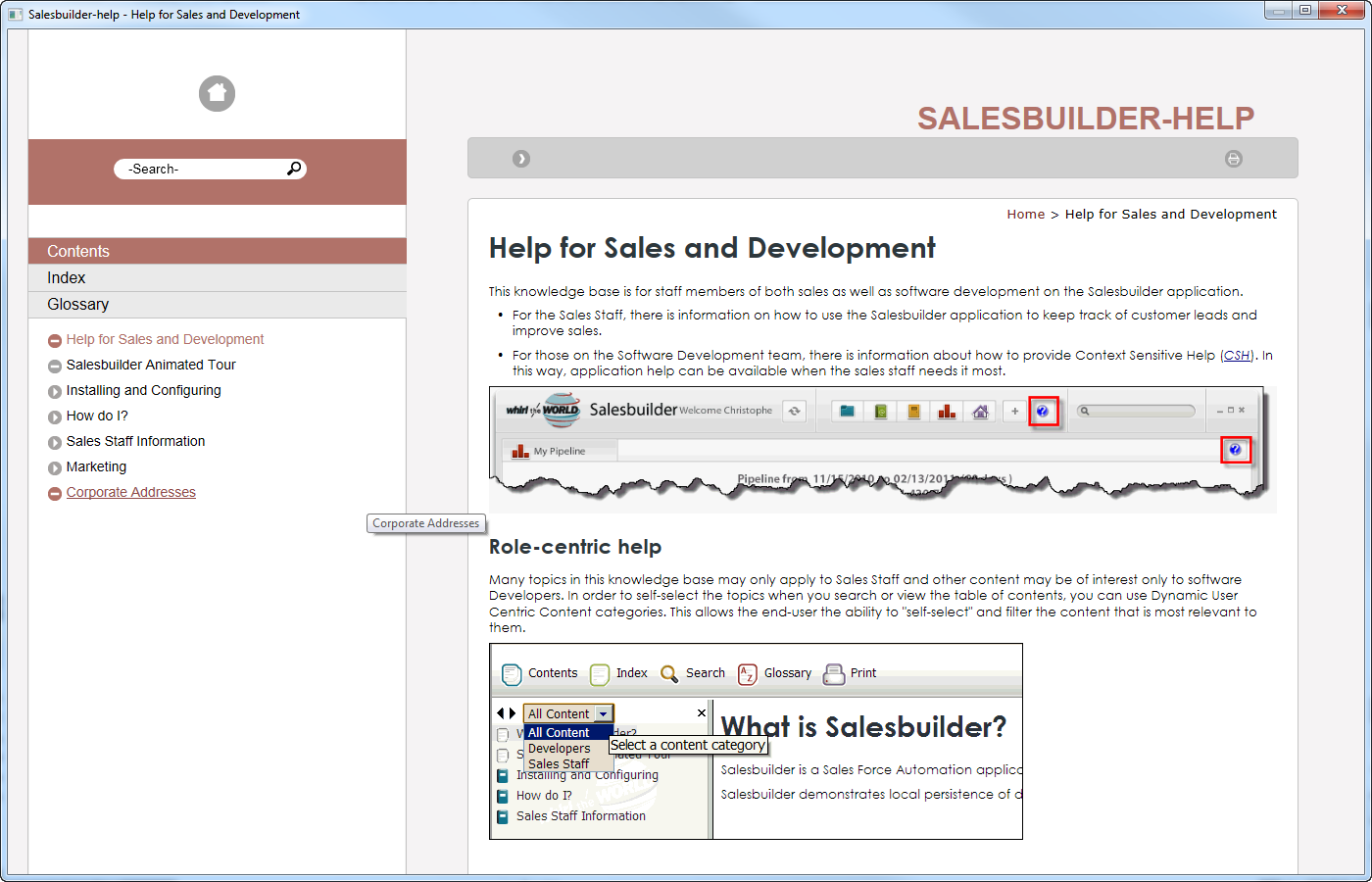Click the Role-centric help heading
This screenshot has height=882, width=1372.
point(575,547)
